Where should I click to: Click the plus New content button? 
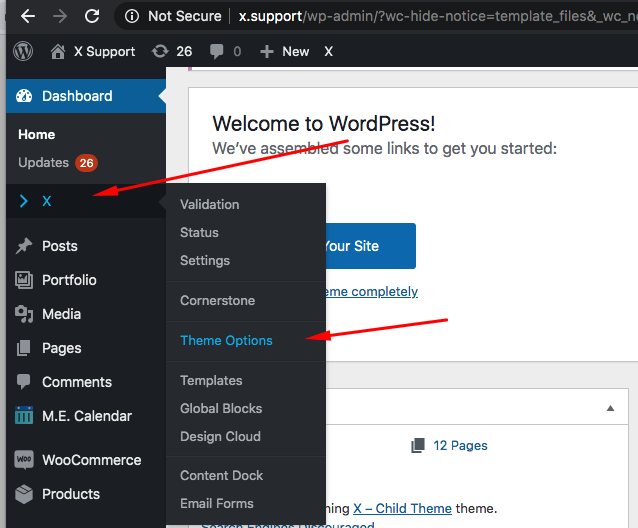coord(284,51)
